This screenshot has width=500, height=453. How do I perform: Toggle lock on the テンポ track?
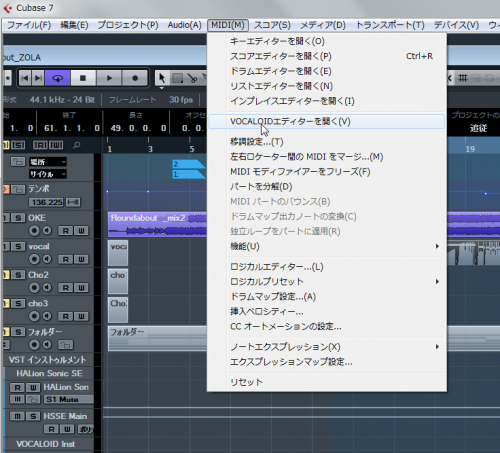tap(18, 189)
